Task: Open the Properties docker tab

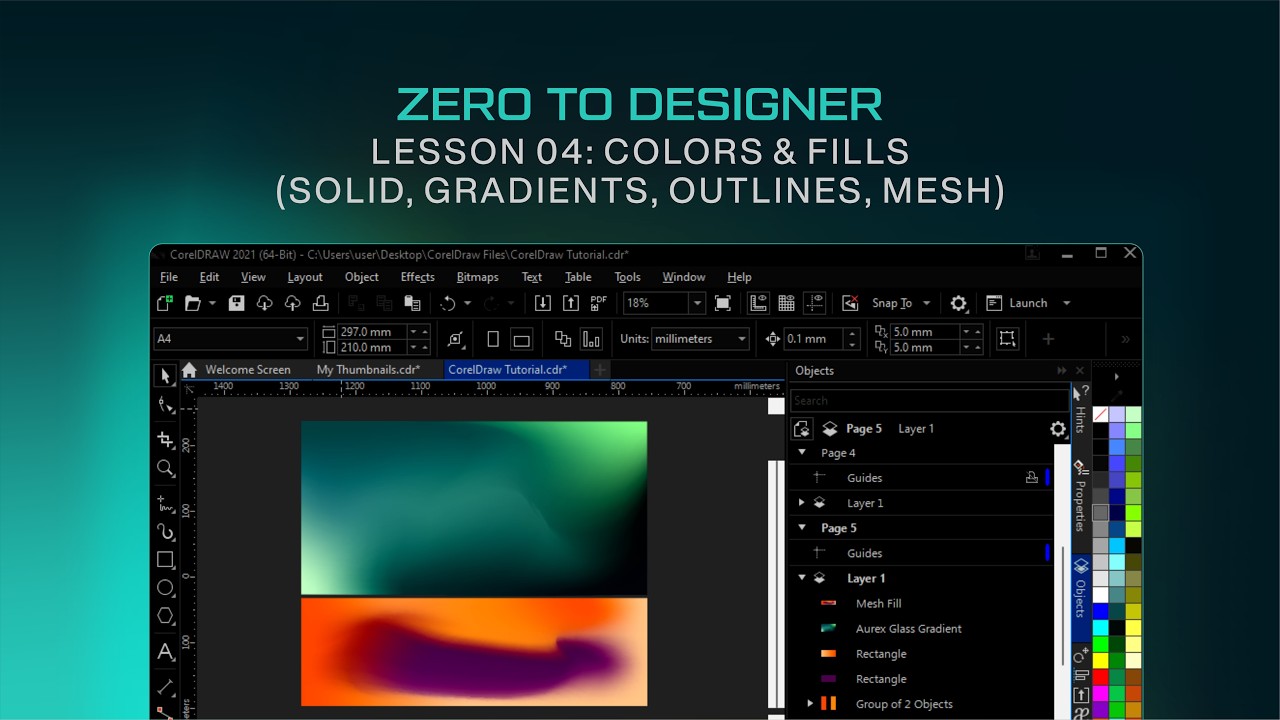Action: point(1080,497)
